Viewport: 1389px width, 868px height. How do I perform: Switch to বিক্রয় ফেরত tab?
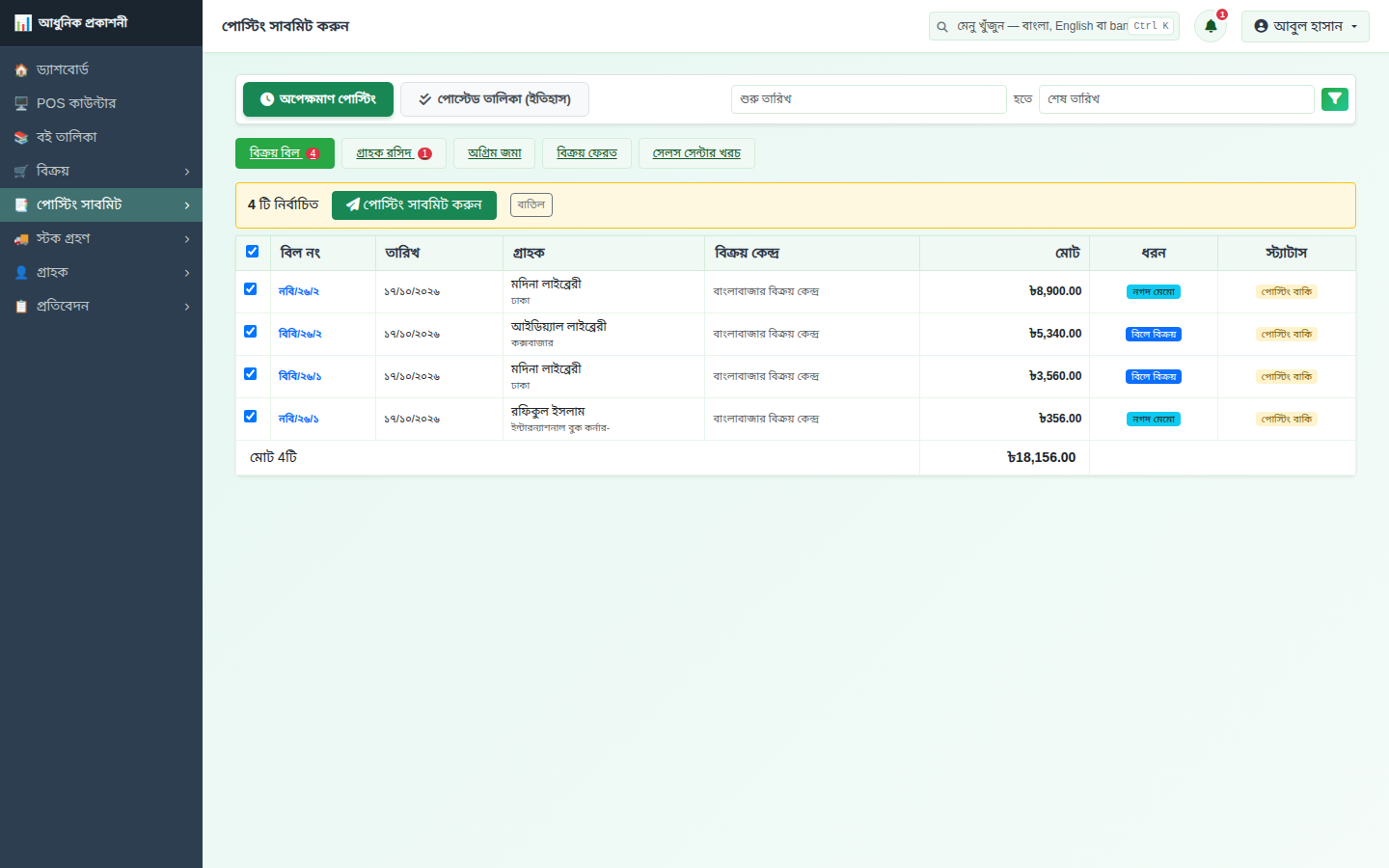[586, 153]
